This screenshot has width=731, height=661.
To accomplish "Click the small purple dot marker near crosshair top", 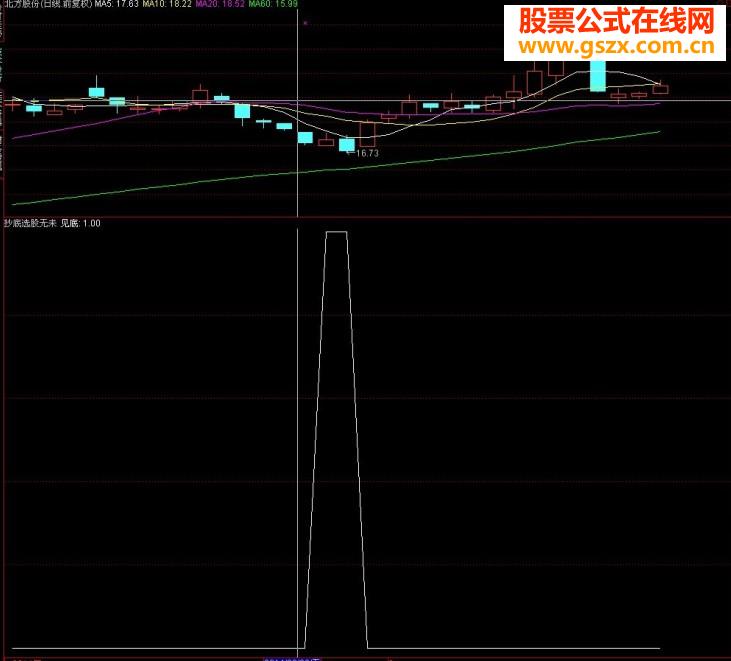I will coord(305,22).
